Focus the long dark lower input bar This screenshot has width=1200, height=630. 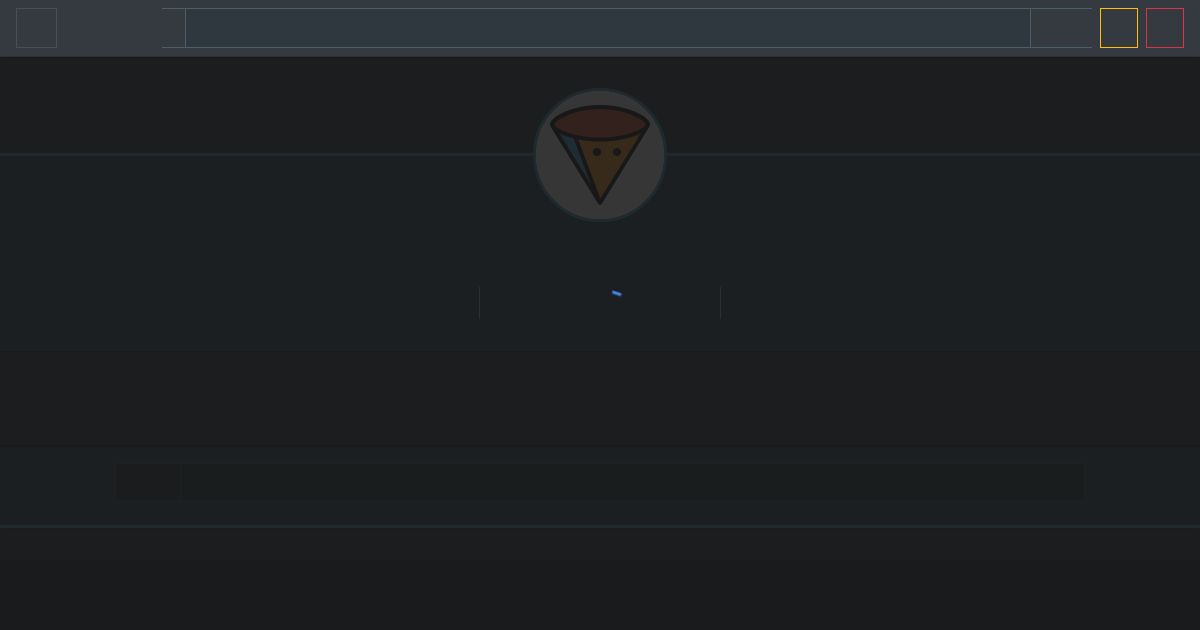click(x=632, y=481)
